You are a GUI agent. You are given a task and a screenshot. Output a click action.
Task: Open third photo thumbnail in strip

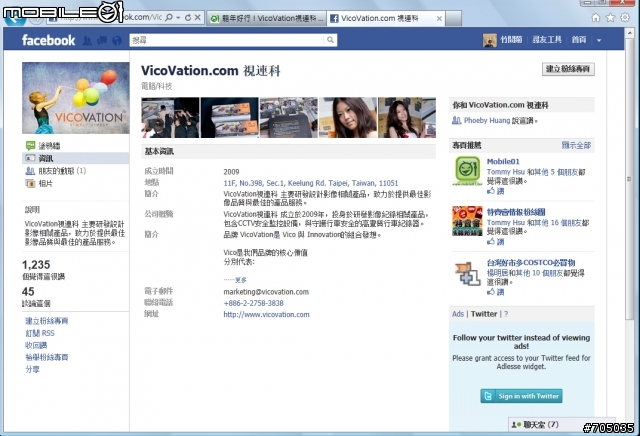(289, 117)
